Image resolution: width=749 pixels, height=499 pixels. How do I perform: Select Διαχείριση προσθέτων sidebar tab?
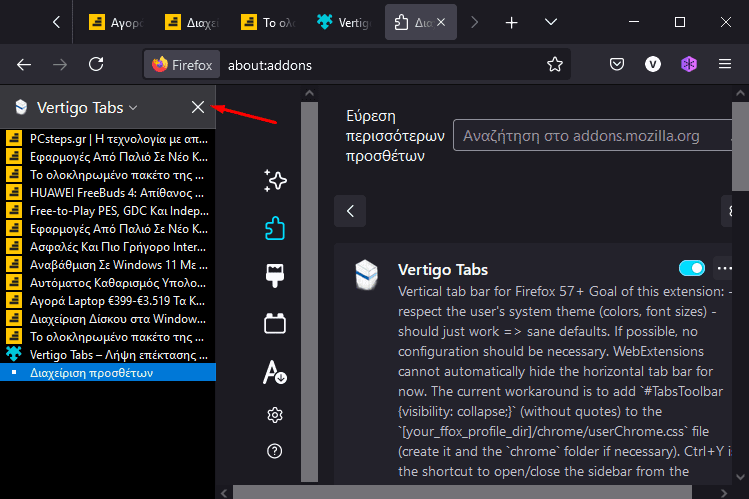[108, 372]
